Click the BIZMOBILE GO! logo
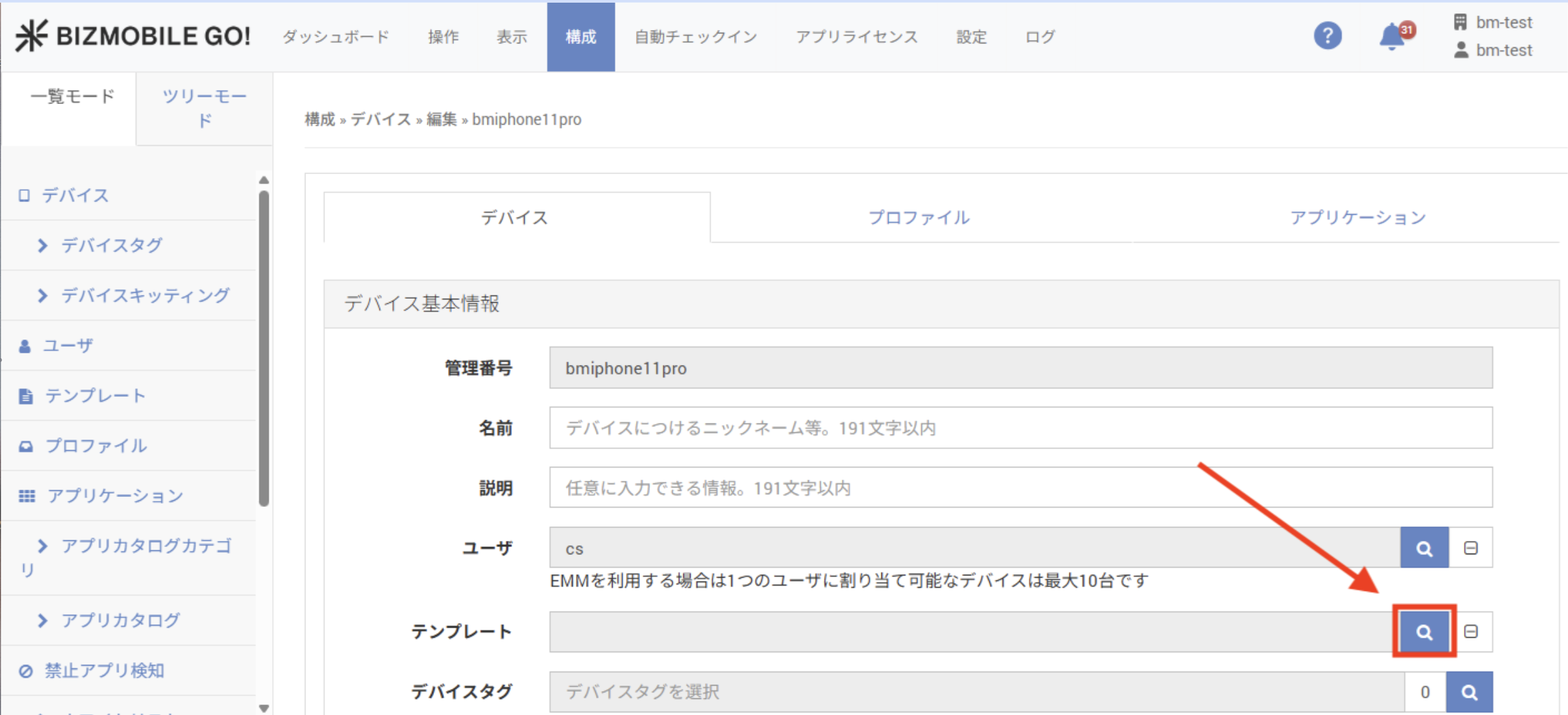The image size is (1568, 715). (x=133, y=36)
